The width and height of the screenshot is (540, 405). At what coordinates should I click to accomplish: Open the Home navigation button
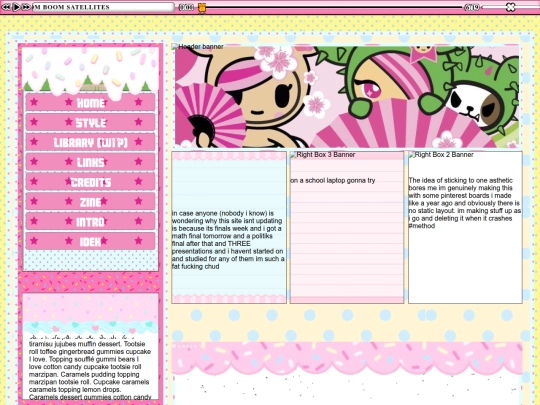tap(90, 102)
